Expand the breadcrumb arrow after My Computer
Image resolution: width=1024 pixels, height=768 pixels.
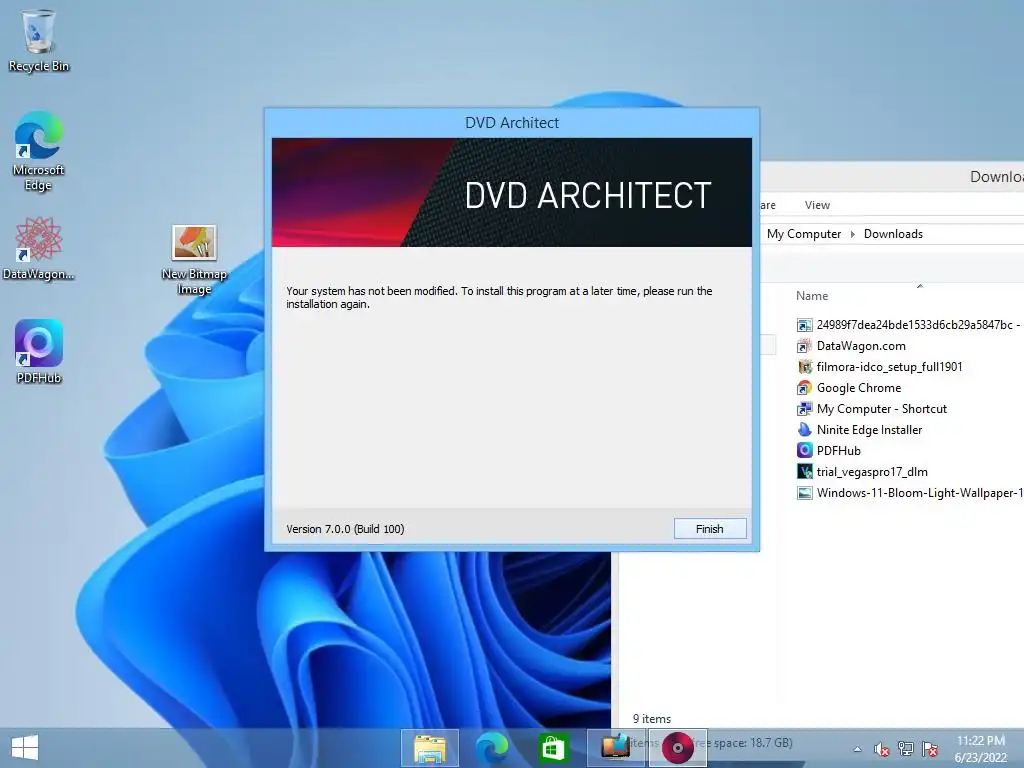coord(852,234)
